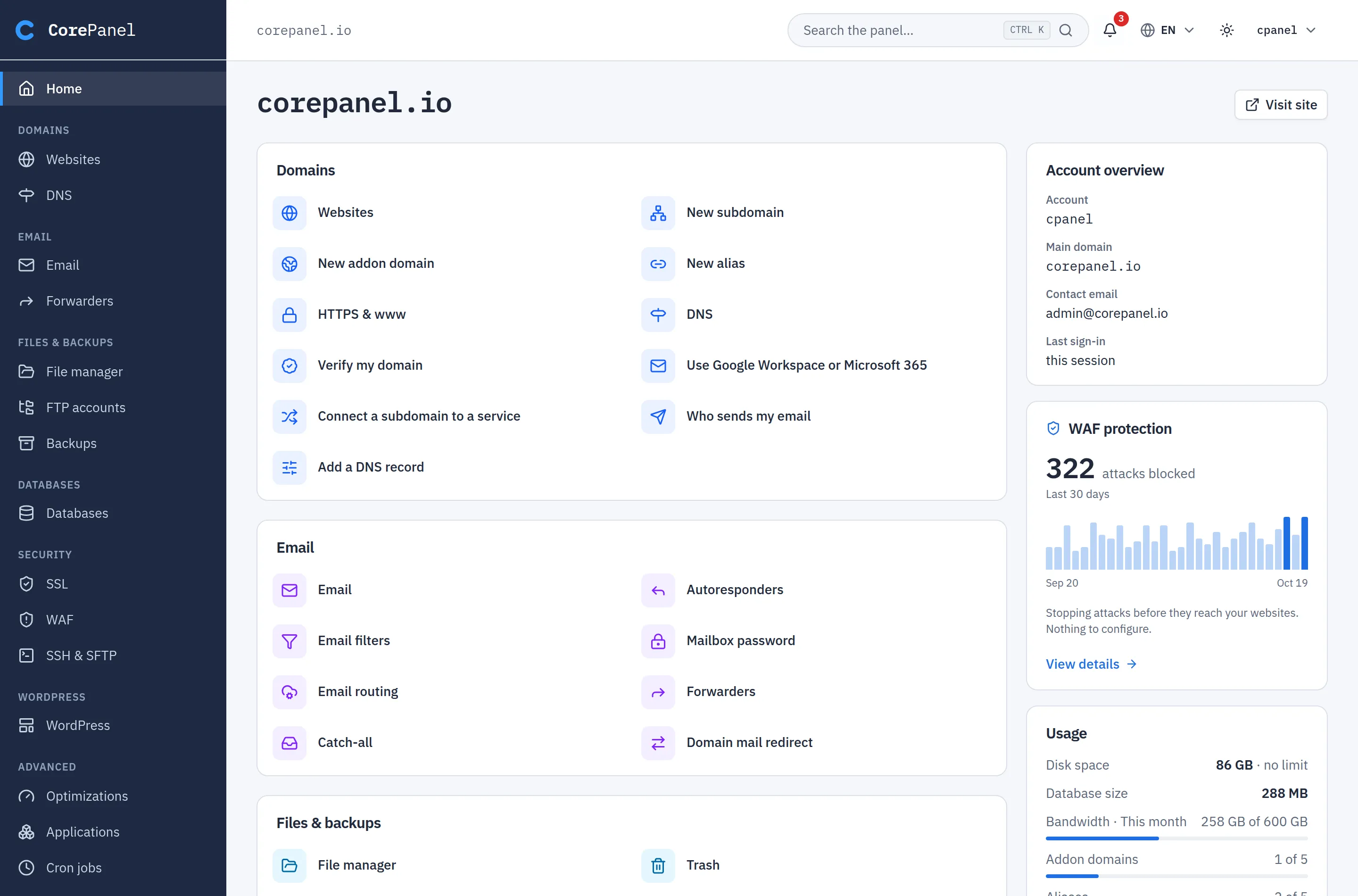This screenshot has height=896, width=1358.
Task: Click the Add a DNS record icon
Action: [290, 467]
